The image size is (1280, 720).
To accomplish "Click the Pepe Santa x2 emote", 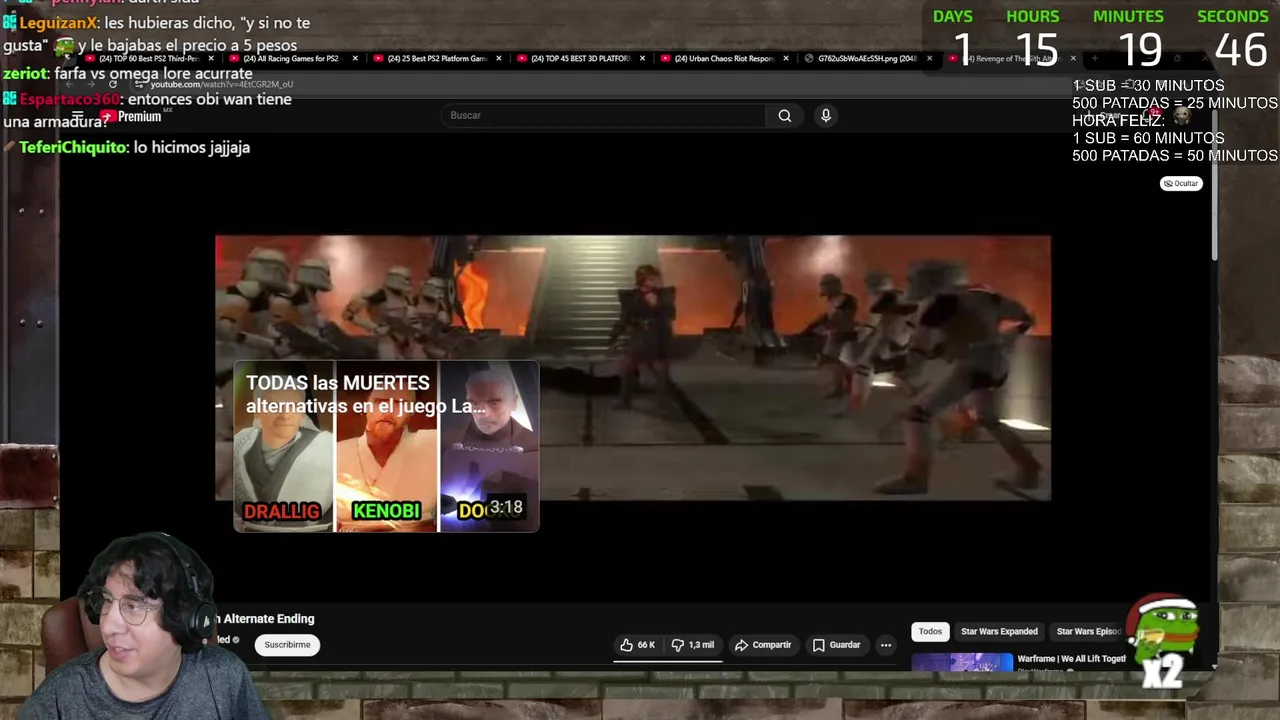I will pos(1165,642).
